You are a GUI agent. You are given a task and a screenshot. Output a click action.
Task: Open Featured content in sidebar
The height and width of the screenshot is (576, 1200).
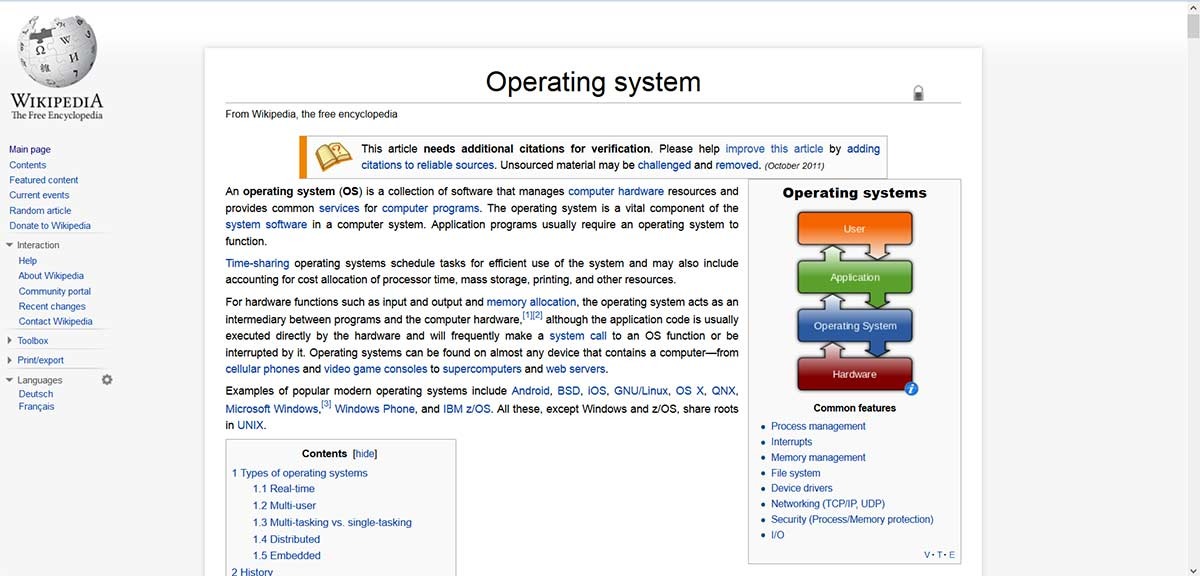(44, 180)
